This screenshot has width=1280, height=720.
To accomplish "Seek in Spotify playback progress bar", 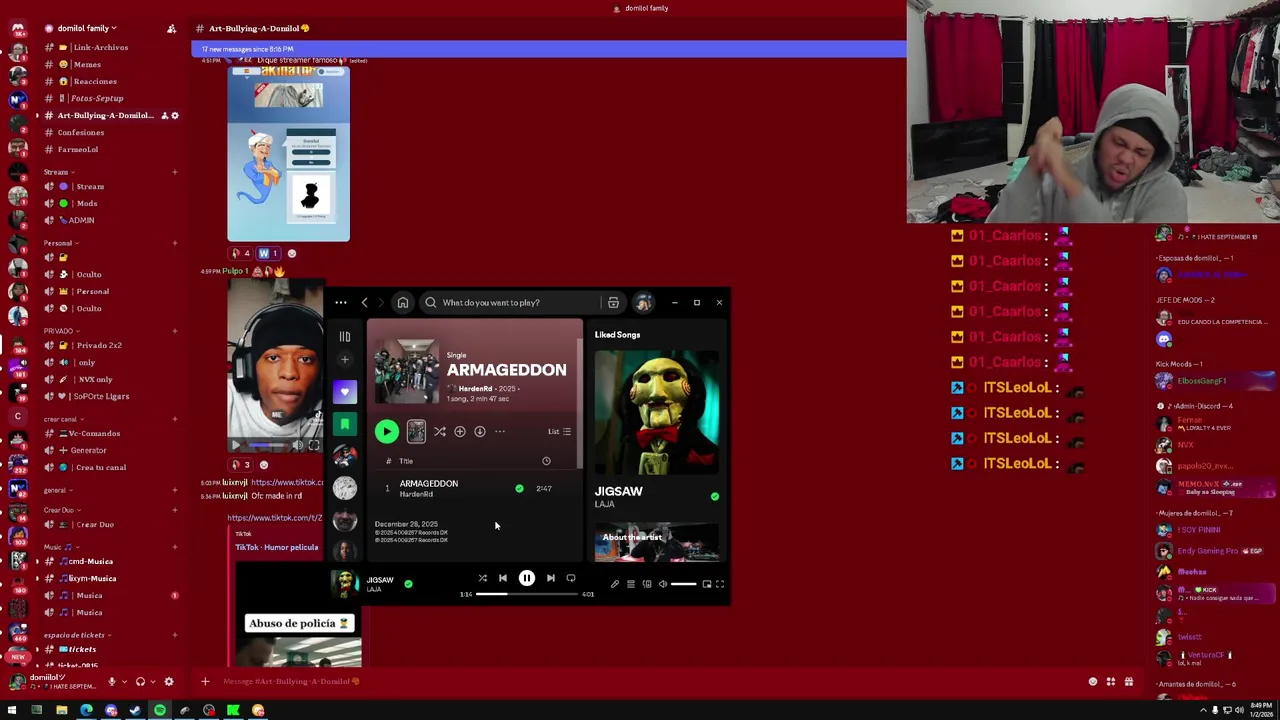I will click(x=527, y=594).
